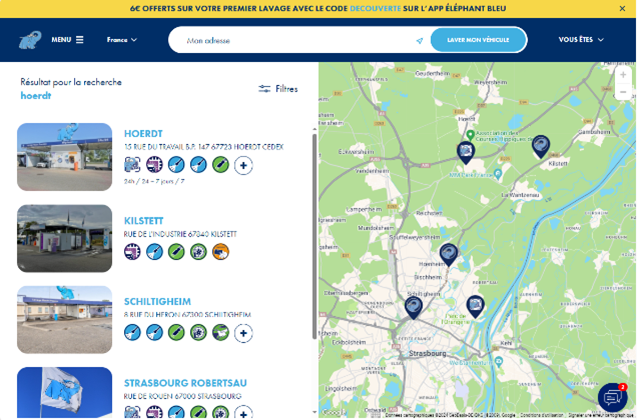Click the Kilstett station photo thumbnail
Viewport: 637px width, 420px height.
pos(65,238)
